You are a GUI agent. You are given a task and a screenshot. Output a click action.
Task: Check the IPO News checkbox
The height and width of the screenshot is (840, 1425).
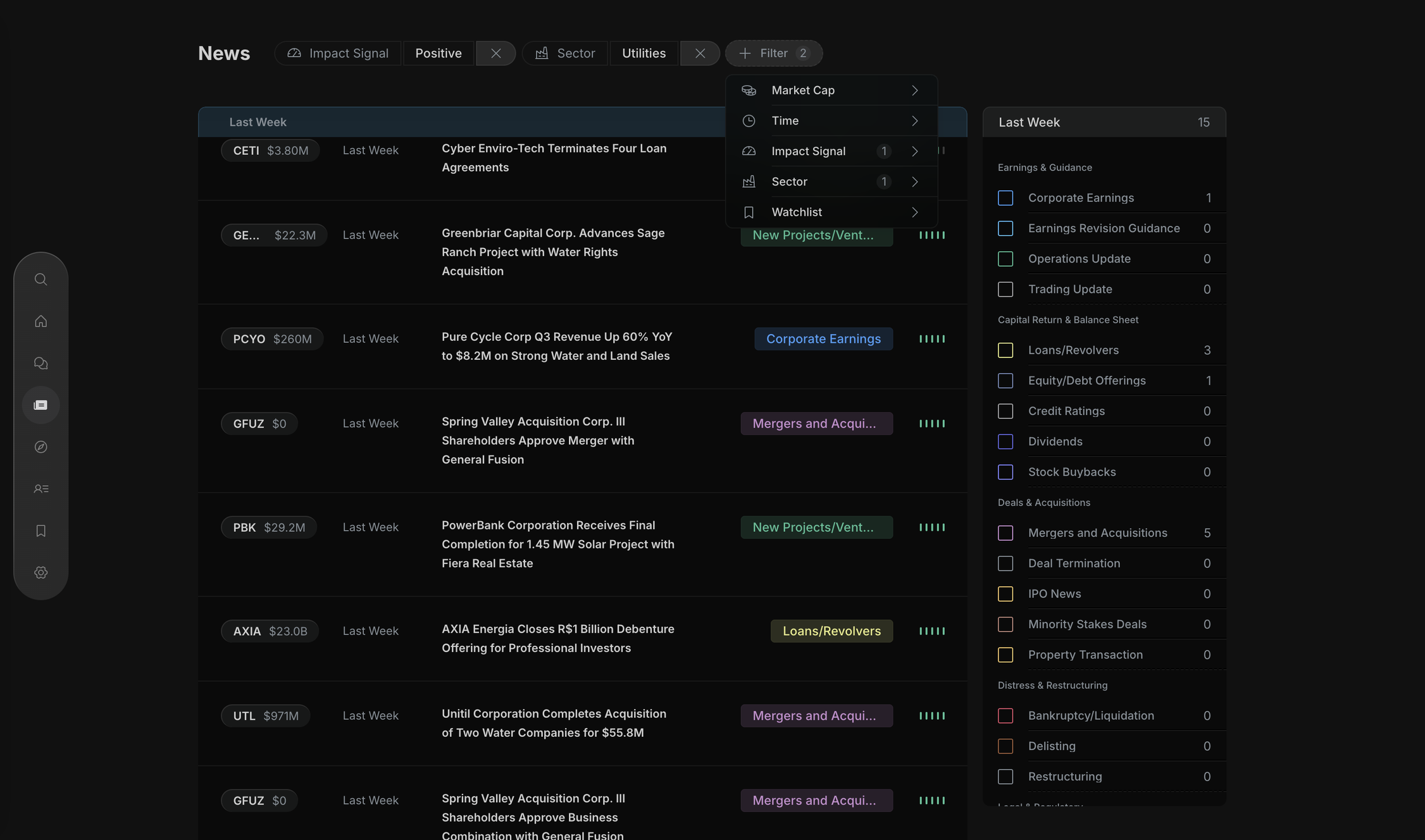click(1005, 594)
